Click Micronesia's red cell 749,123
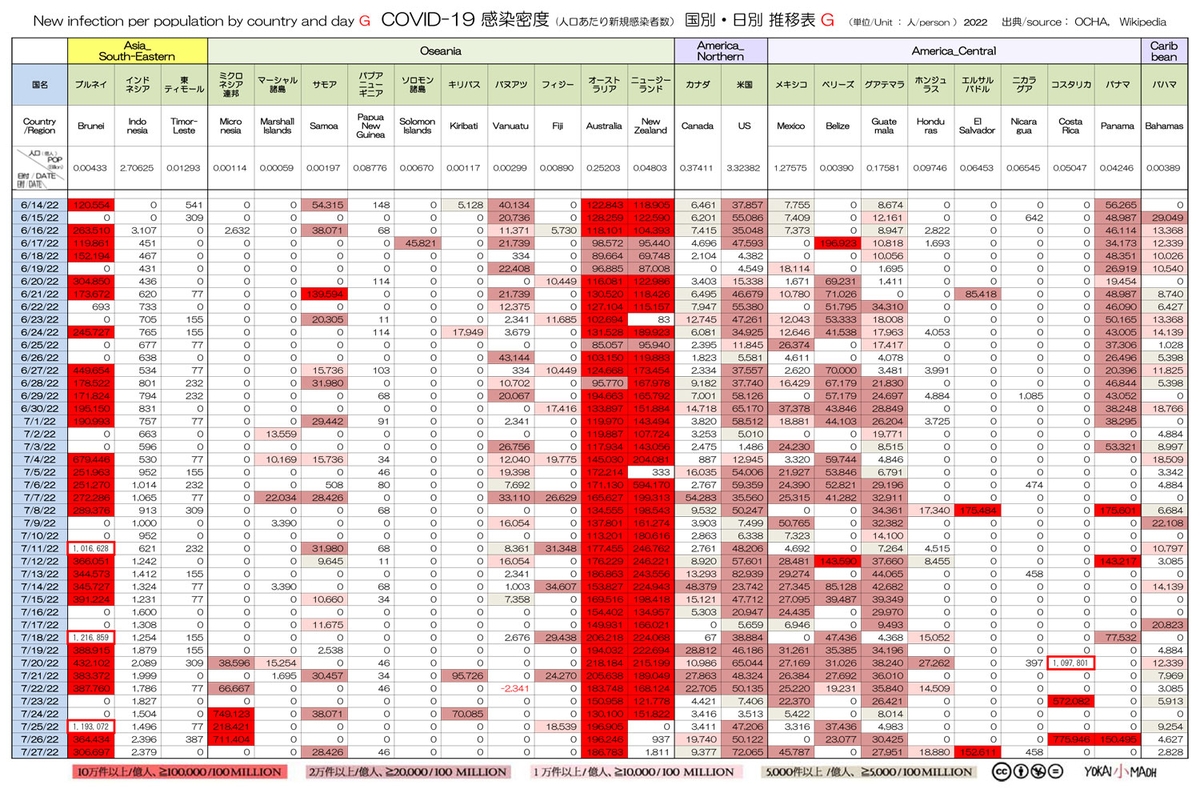This screenshot has height=789, width=1200. point(230,712)
